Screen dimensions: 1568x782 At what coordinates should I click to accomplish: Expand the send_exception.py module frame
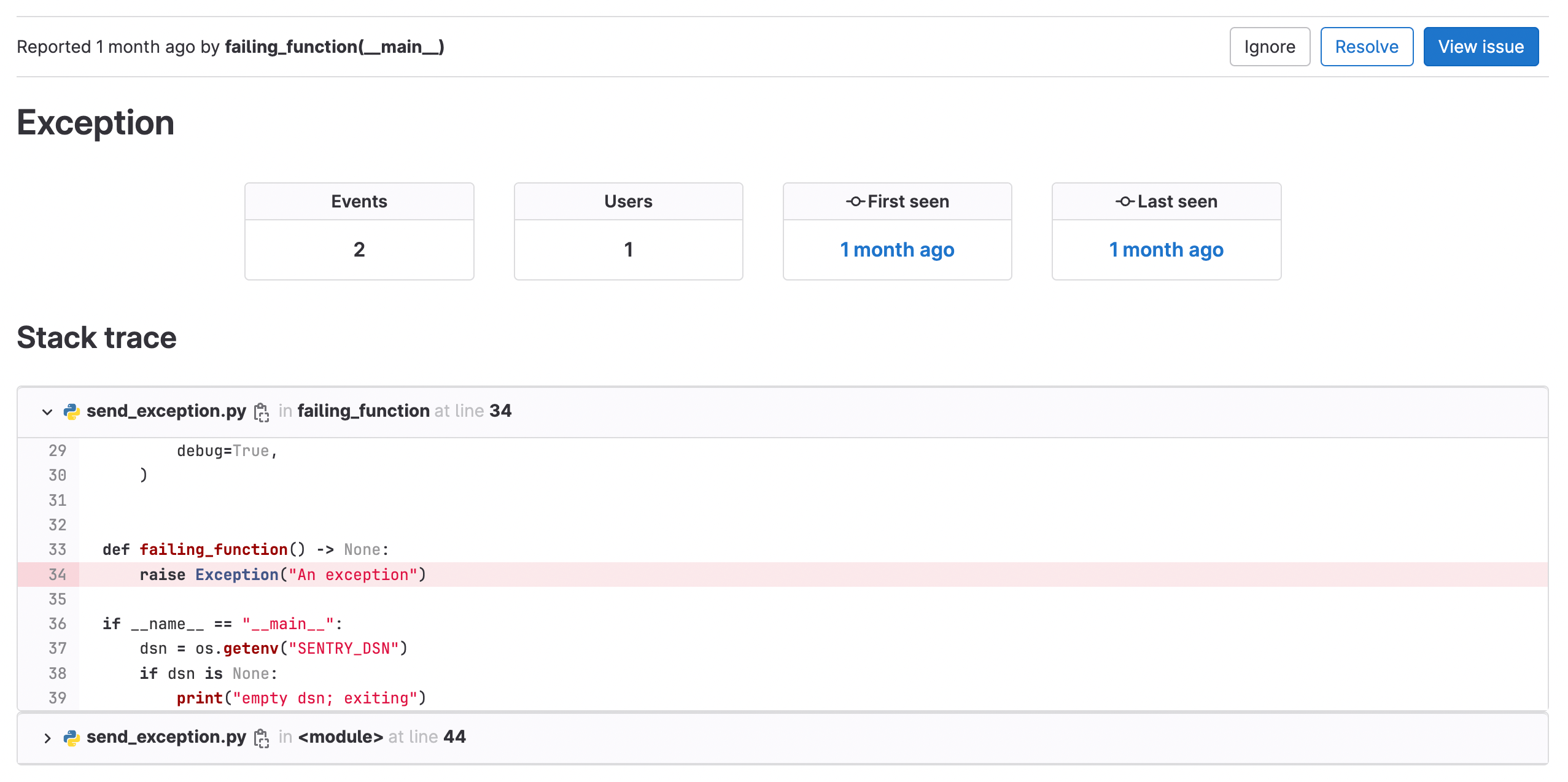pos(47,737)
